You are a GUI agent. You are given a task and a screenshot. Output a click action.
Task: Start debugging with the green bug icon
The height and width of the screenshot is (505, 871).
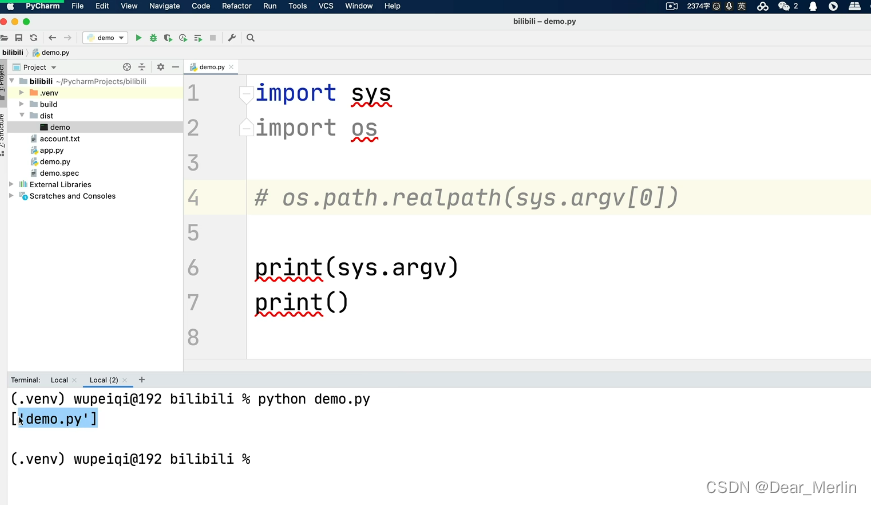click(x=153, y=38)
